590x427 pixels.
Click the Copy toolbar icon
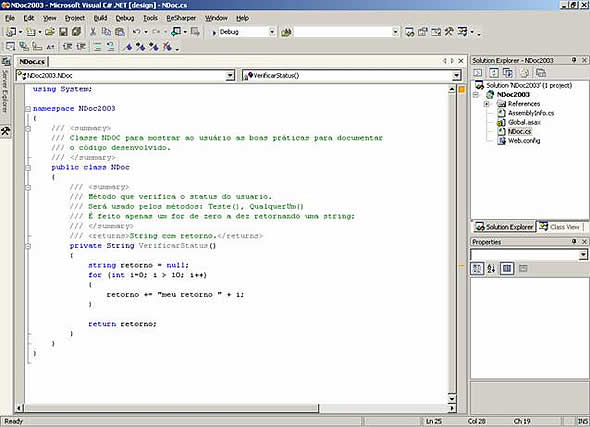point(106,32)
